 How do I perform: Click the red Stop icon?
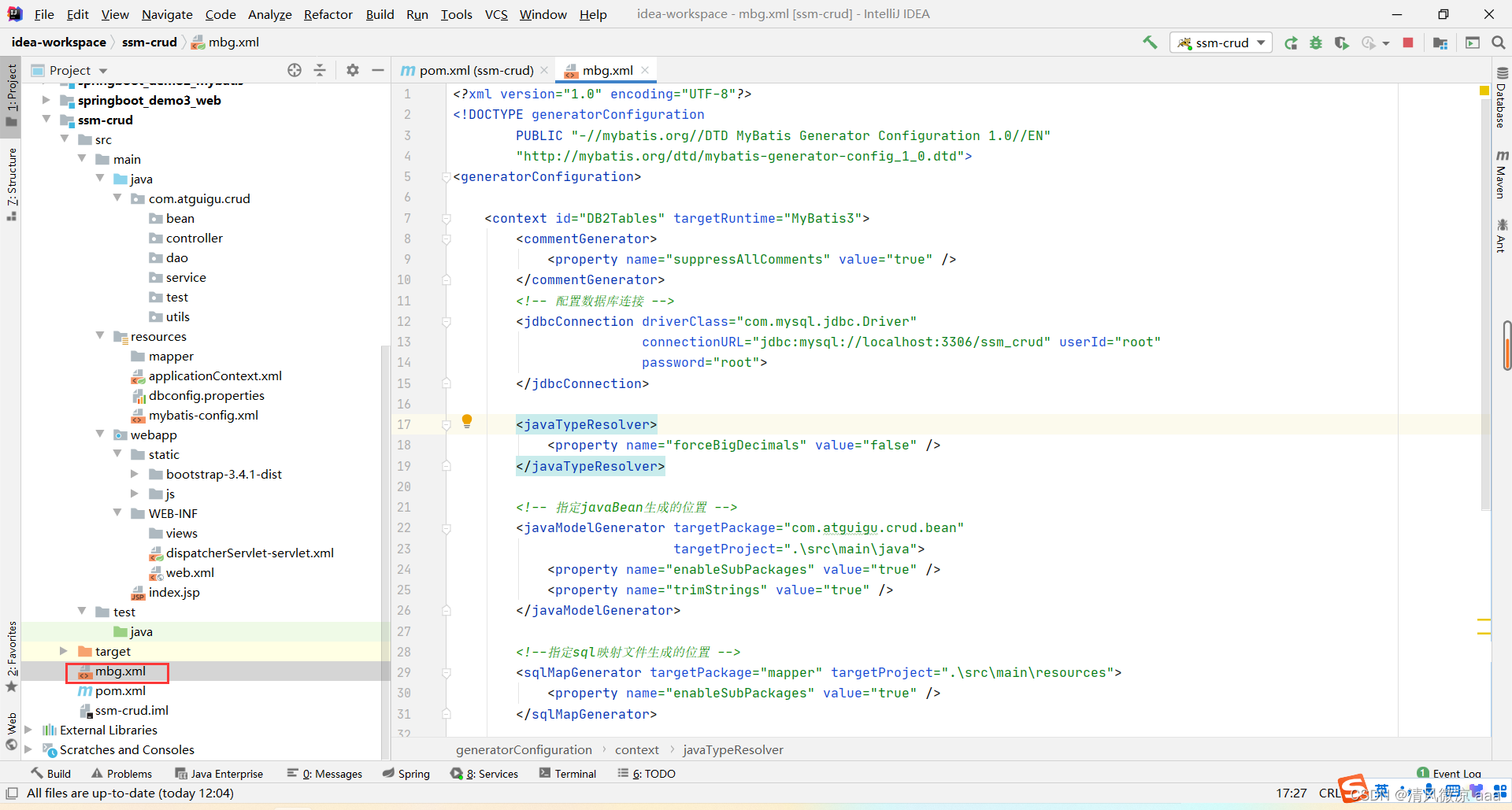point(1408,43)
